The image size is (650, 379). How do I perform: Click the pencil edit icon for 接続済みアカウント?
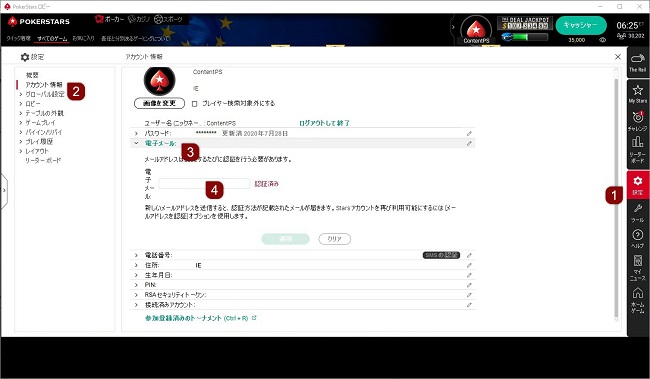pos(469,305)
